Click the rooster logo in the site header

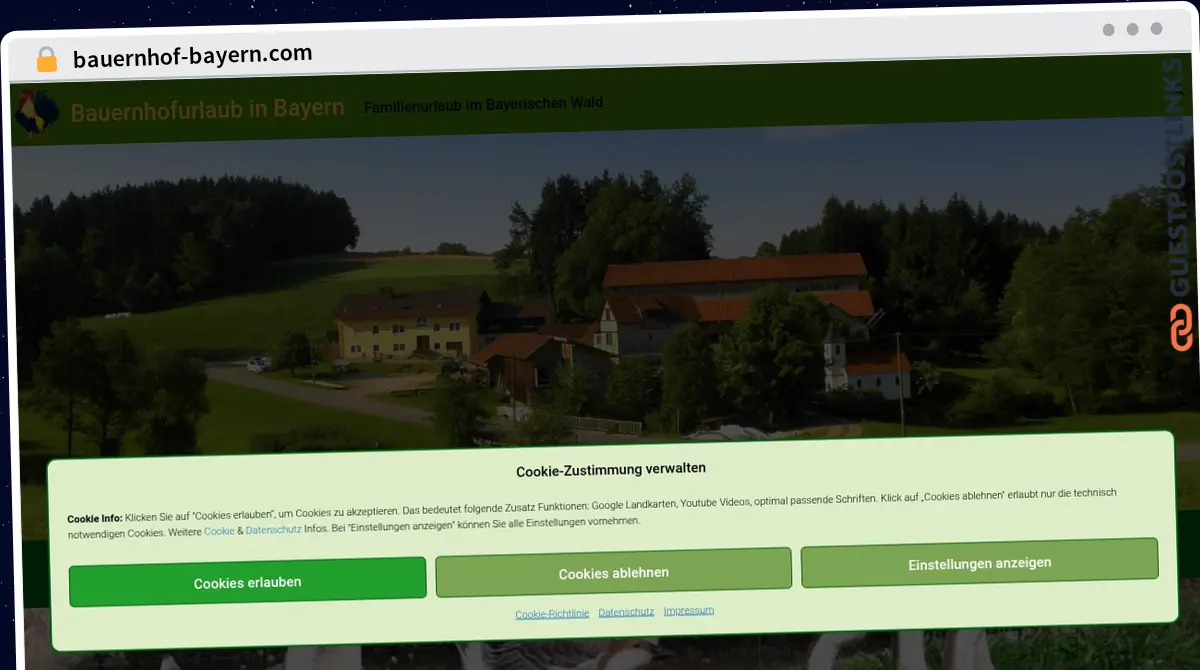pos(37,112)
